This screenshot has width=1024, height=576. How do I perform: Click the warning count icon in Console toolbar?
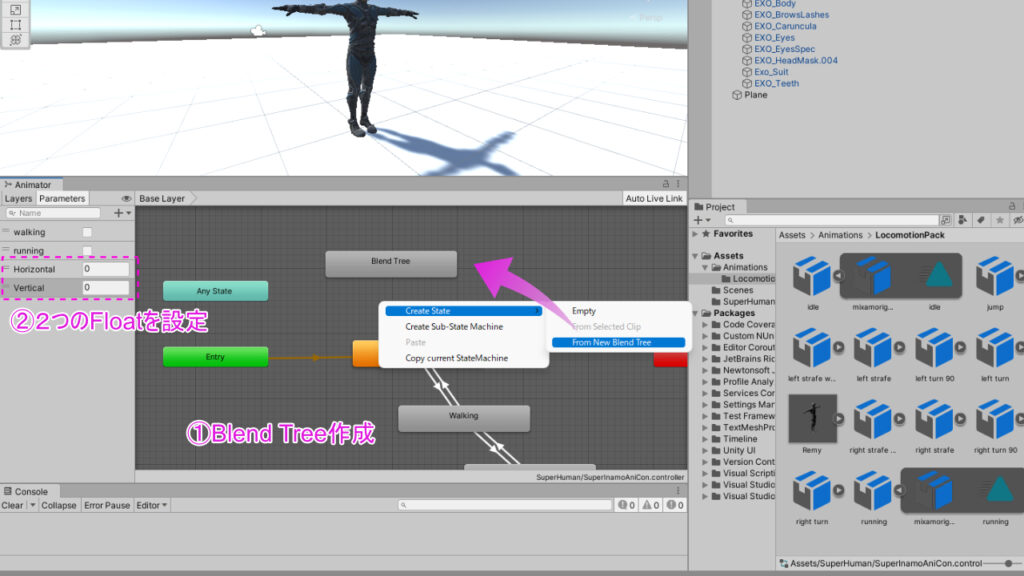point(648,505)
